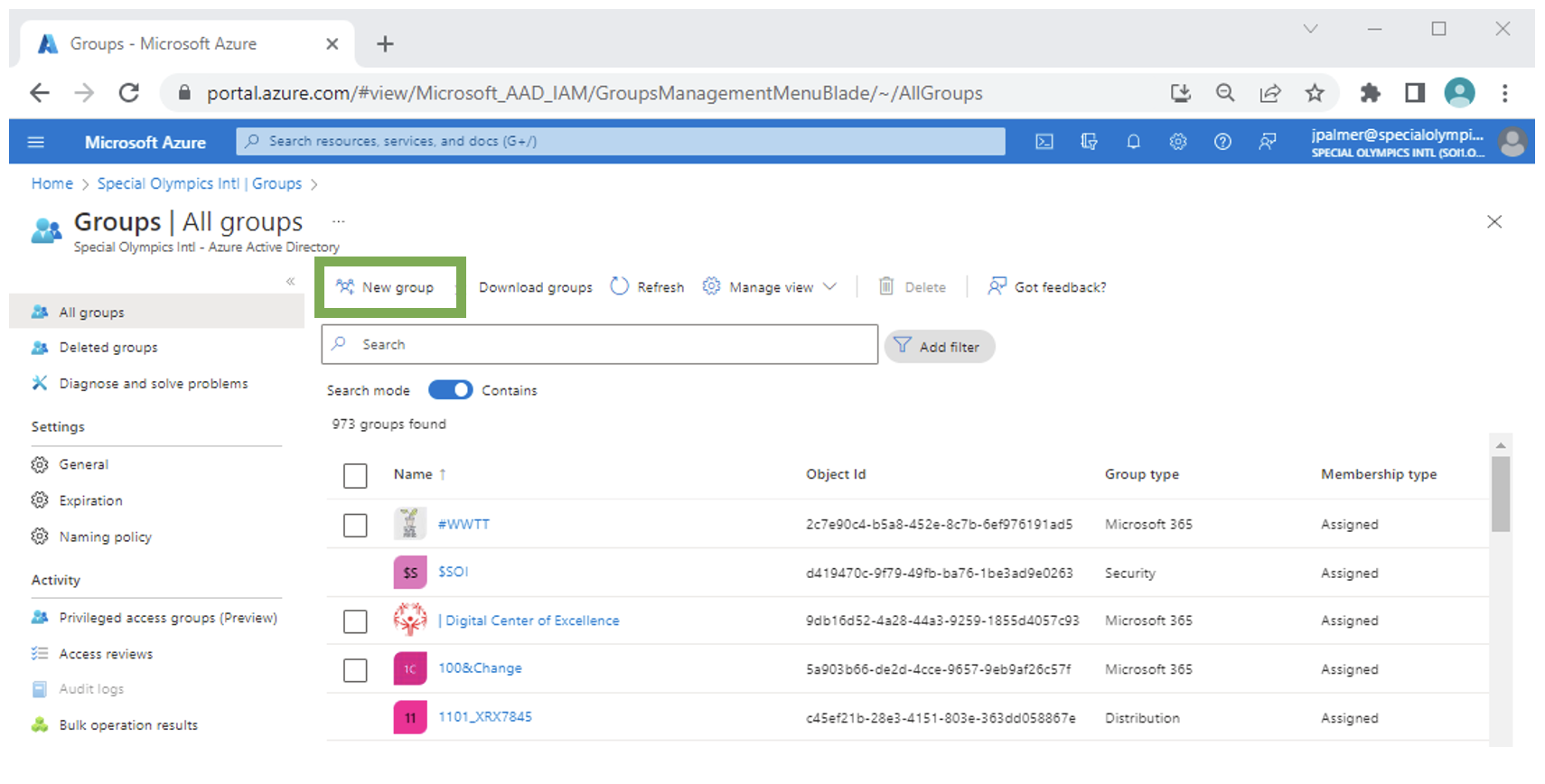Open the blade ellipsis more options

pyautogui.click(x=339, y=221)
